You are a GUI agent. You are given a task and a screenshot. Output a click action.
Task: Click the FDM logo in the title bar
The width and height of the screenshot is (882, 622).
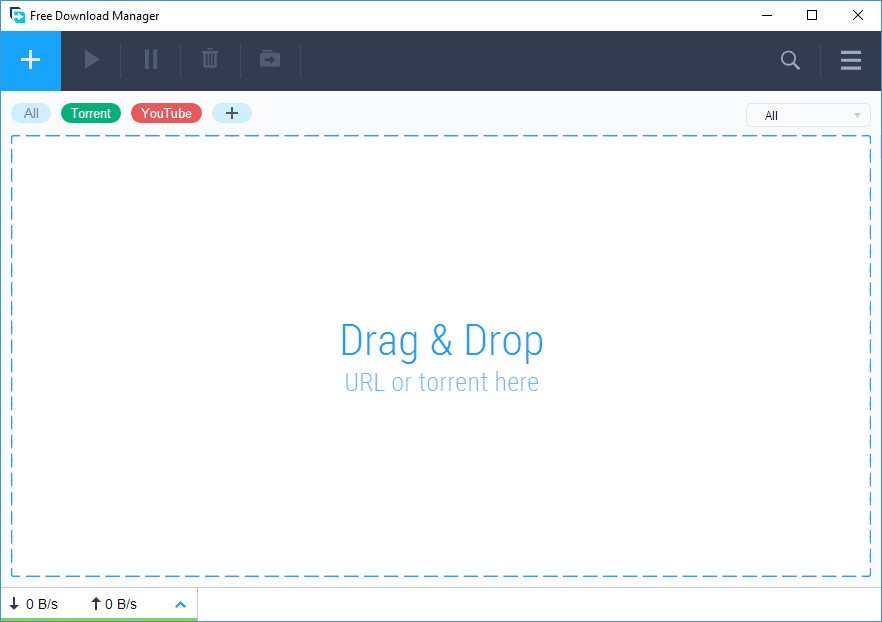pos(14,15)
